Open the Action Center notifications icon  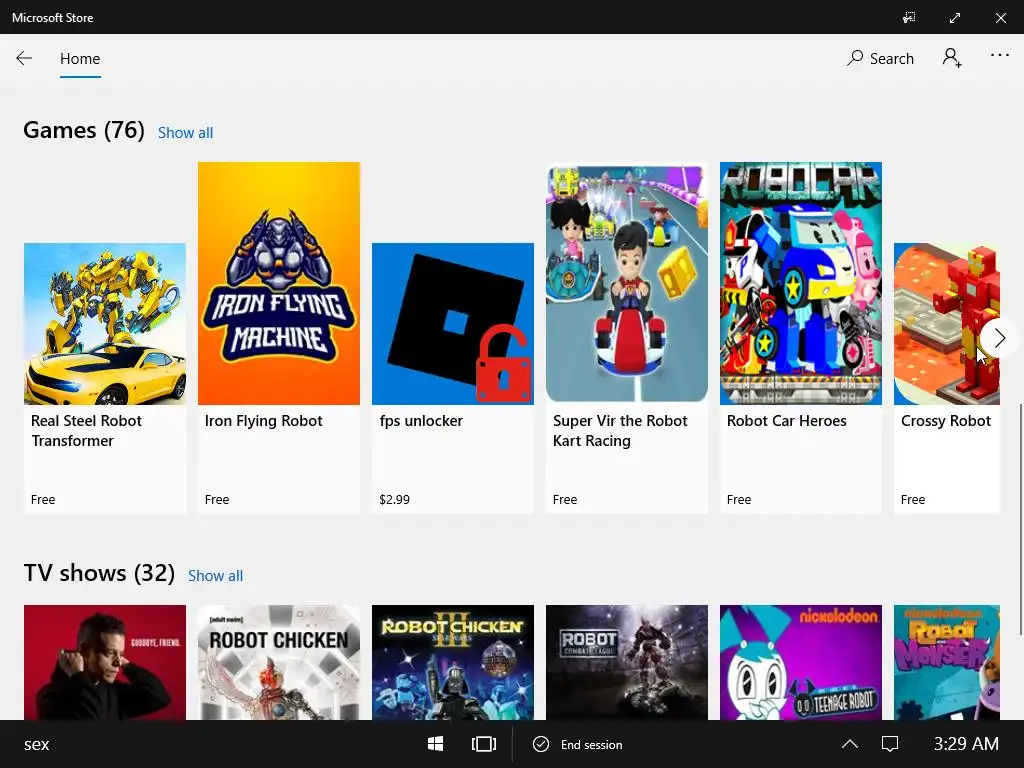click(x=890, y=744)
